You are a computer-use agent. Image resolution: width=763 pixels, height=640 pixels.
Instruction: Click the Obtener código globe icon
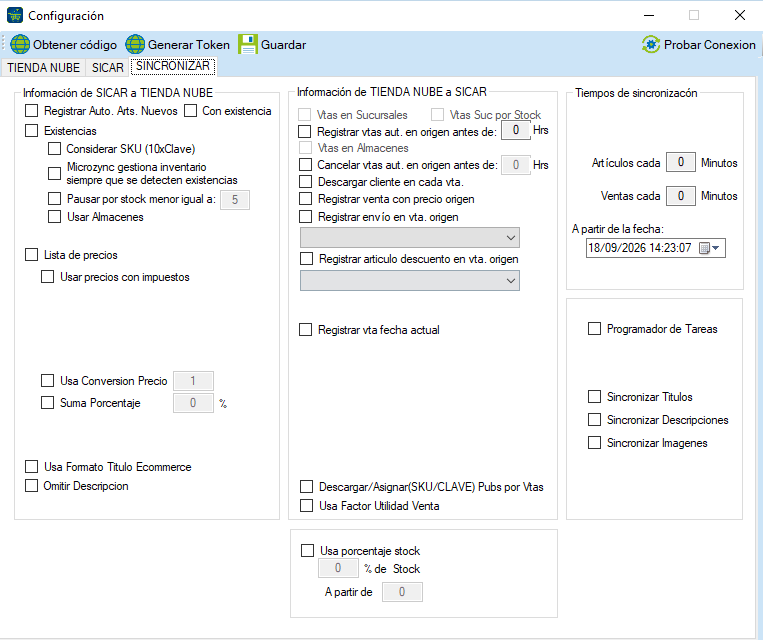(20, 44)
